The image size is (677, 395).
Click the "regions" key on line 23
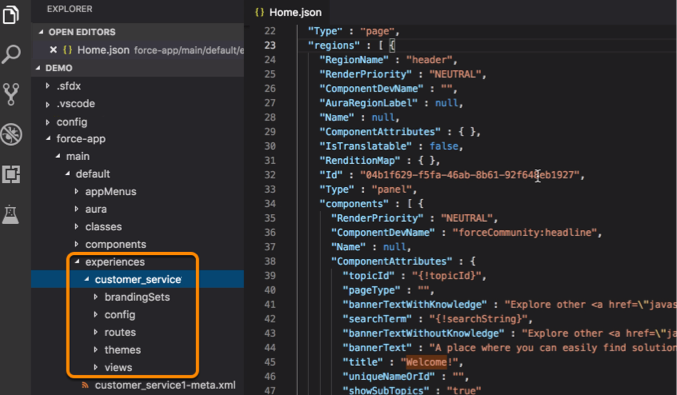click(x=334, y=45)
